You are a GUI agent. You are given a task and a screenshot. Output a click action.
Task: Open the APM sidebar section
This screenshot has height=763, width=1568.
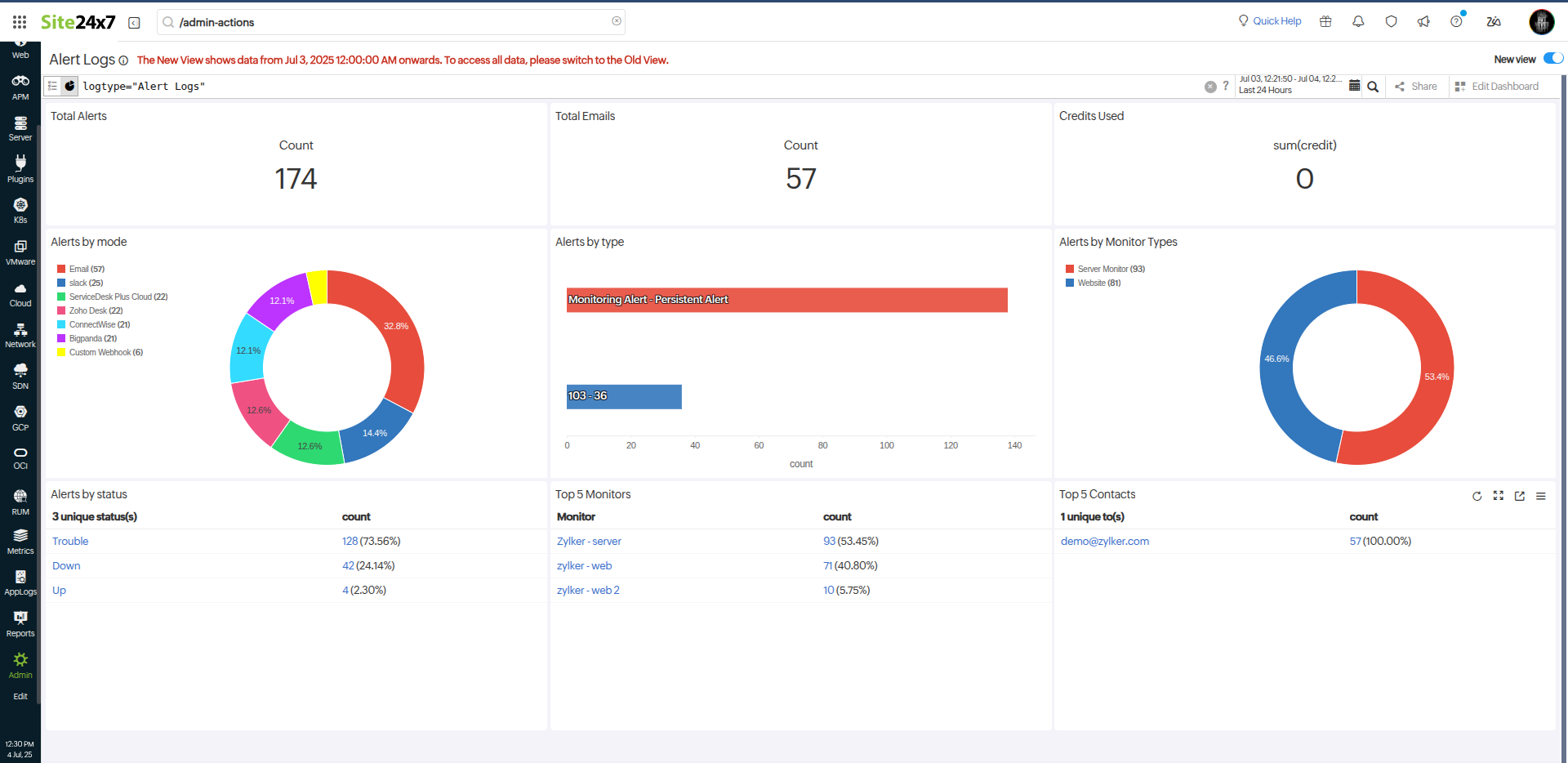click(20, 87)
